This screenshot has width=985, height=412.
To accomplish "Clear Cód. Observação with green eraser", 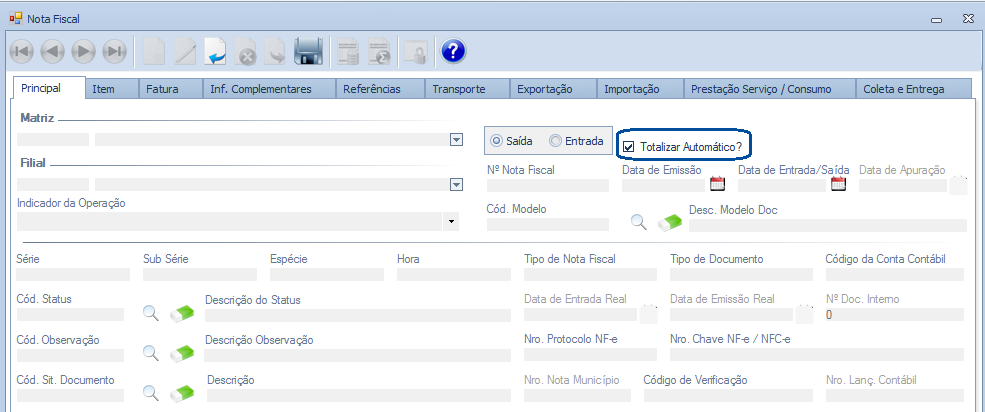I will pos(182,353).
